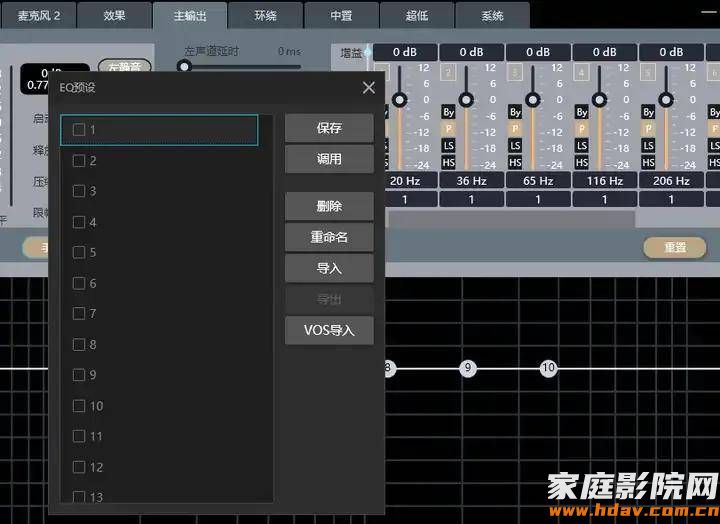Select LS low-shelf icon for 116 Hz band
Viewport: 720px width, 524px height.
[581, 146]
